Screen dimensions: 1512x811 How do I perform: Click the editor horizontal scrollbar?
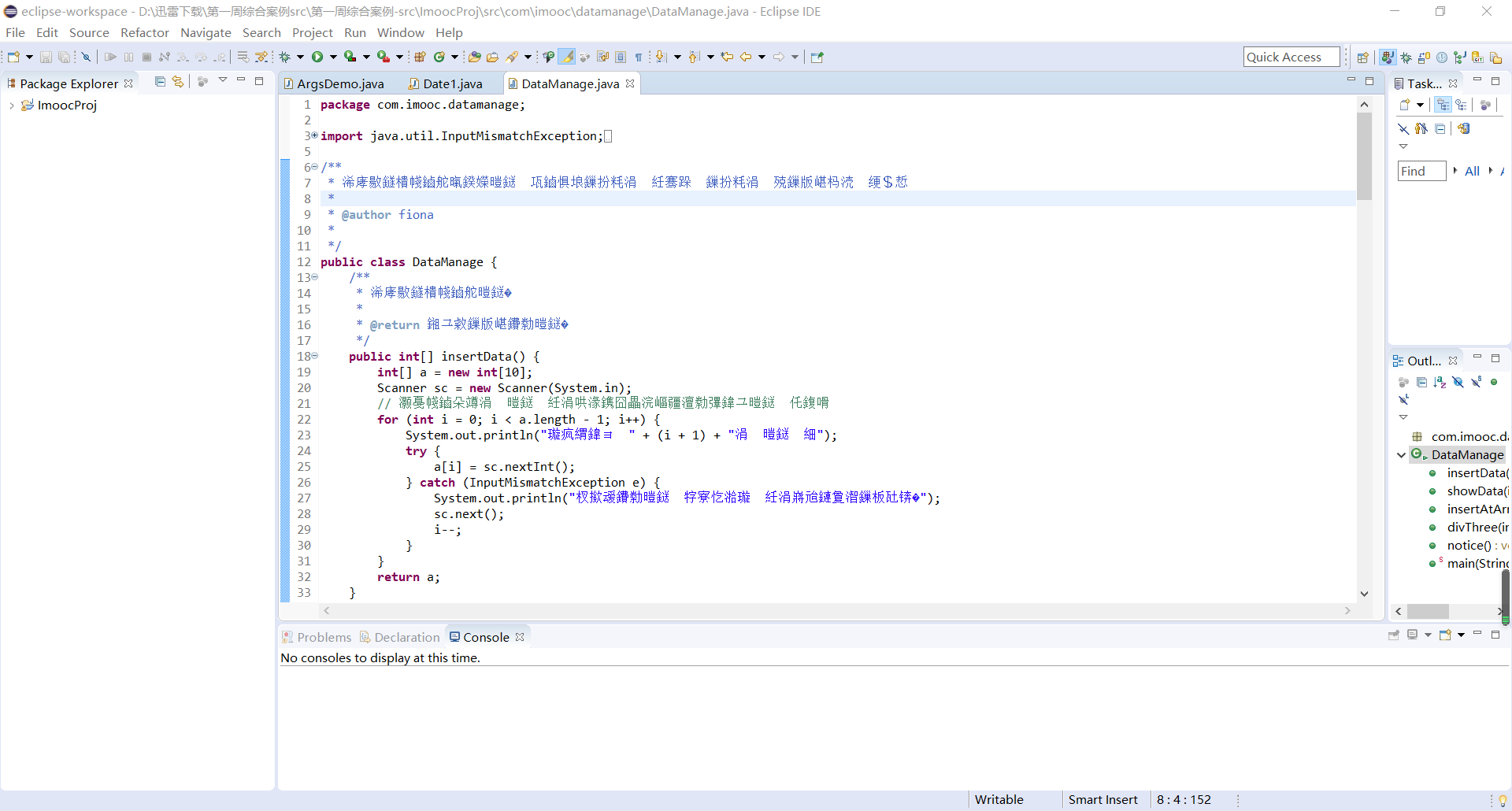pos(836,611)
